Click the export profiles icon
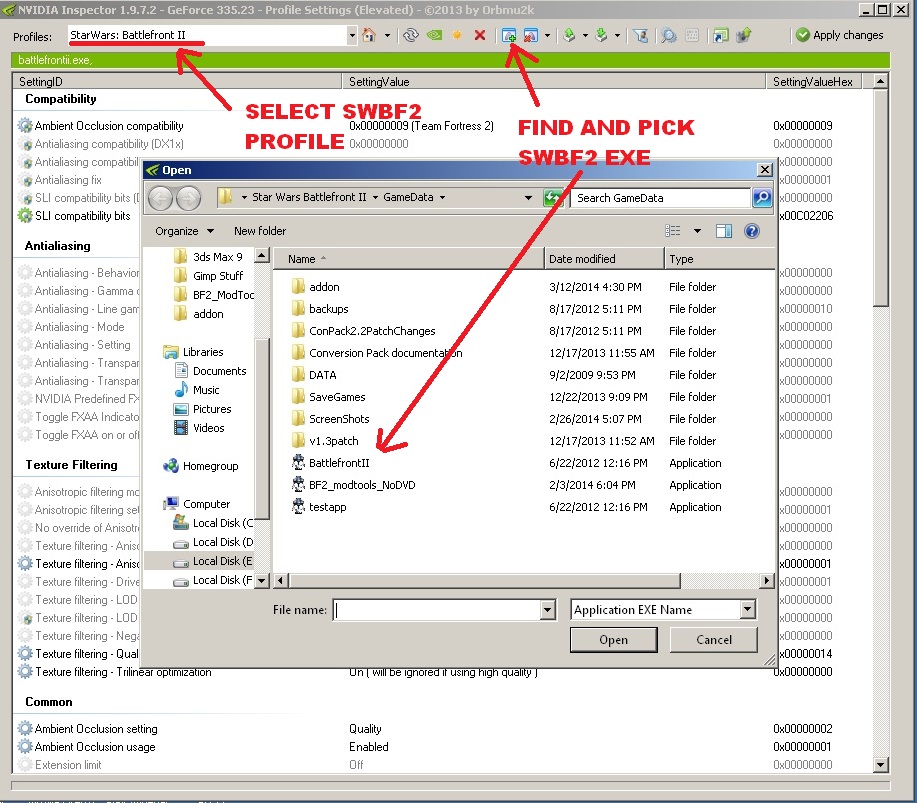917x803 pixels. click(569, 35)
